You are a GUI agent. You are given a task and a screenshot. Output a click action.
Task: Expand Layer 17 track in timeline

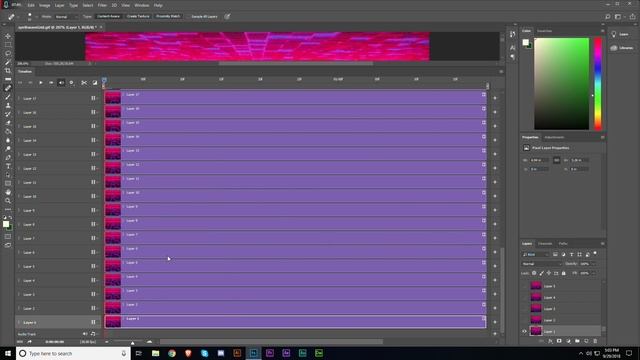tap(19, 98)
